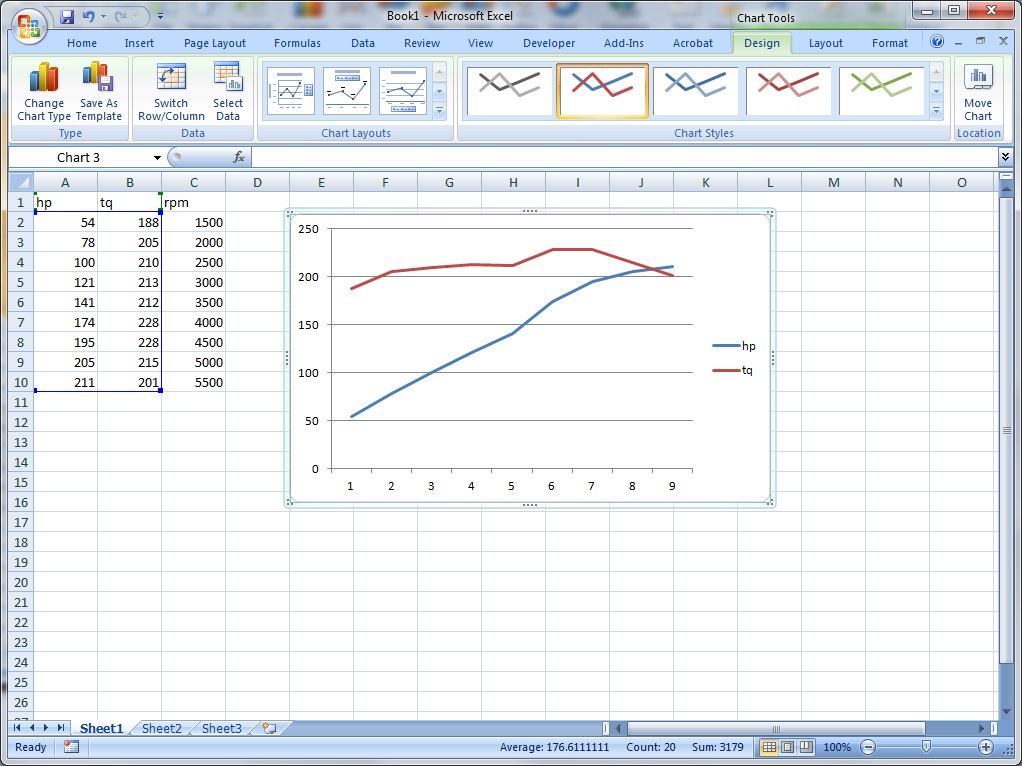1022x766 pixels.
Task: Click the zoom in plus button
Action: click(x=985, y=747)
